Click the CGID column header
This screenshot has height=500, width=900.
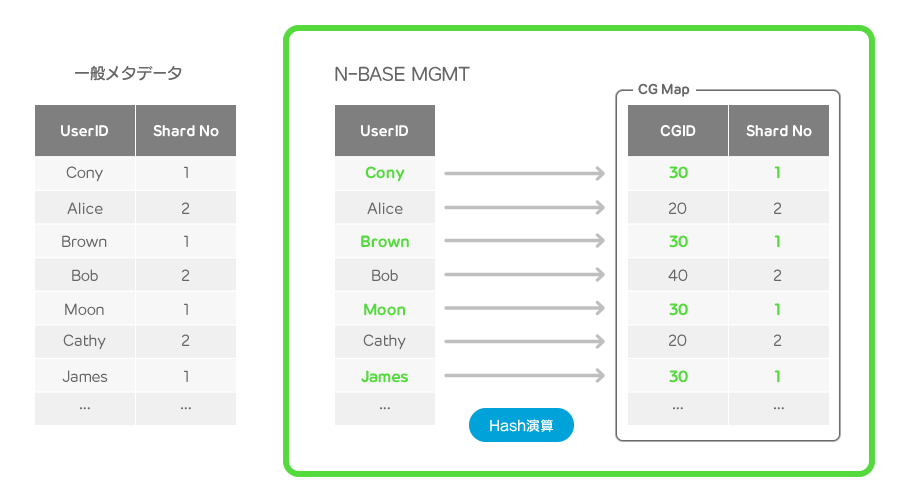[678, 130]
